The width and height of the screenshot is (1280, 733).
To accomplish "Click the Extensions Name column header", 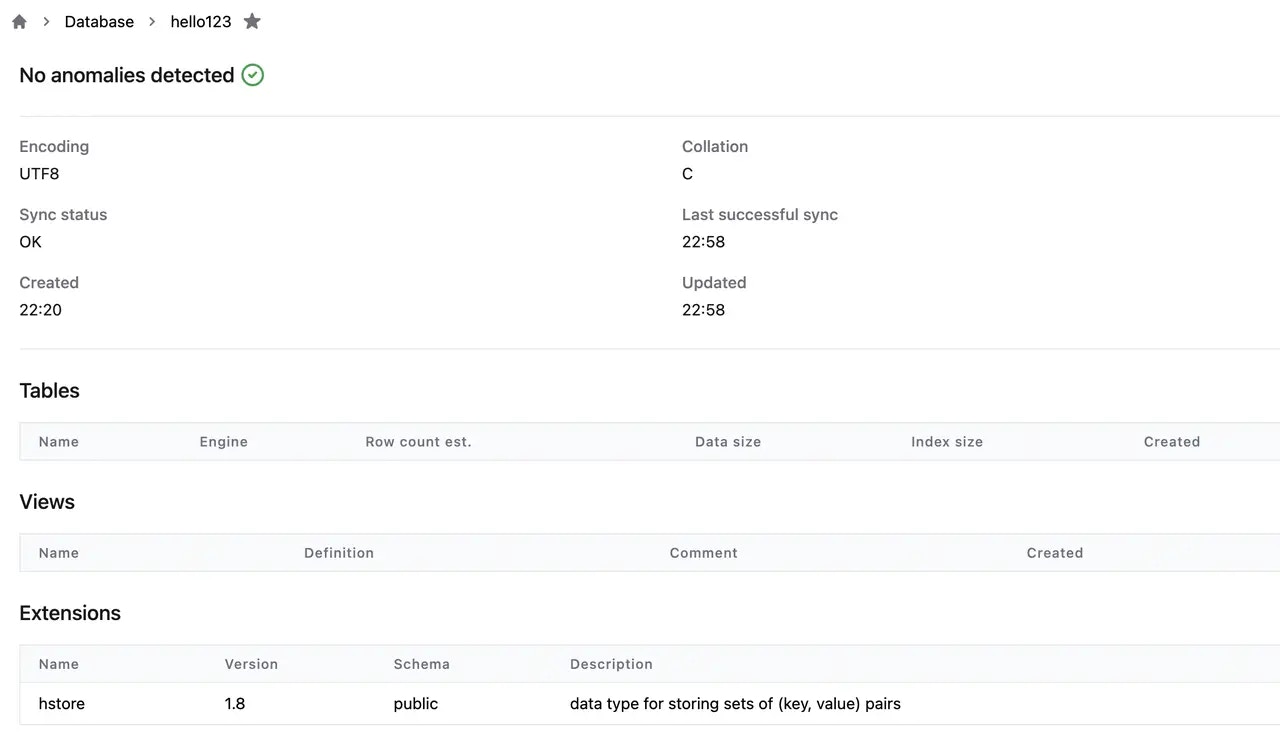I will 59,664.
